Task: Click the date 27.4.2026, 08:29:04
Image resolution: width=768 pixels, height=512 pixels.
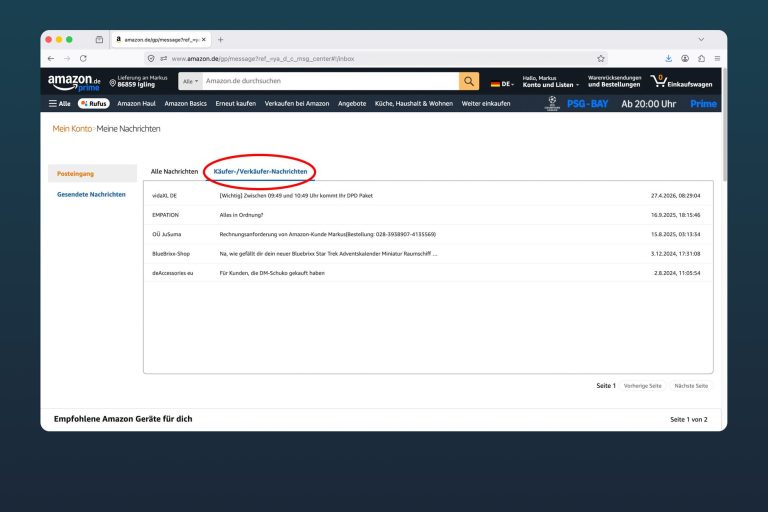Action: pos(675,195)
